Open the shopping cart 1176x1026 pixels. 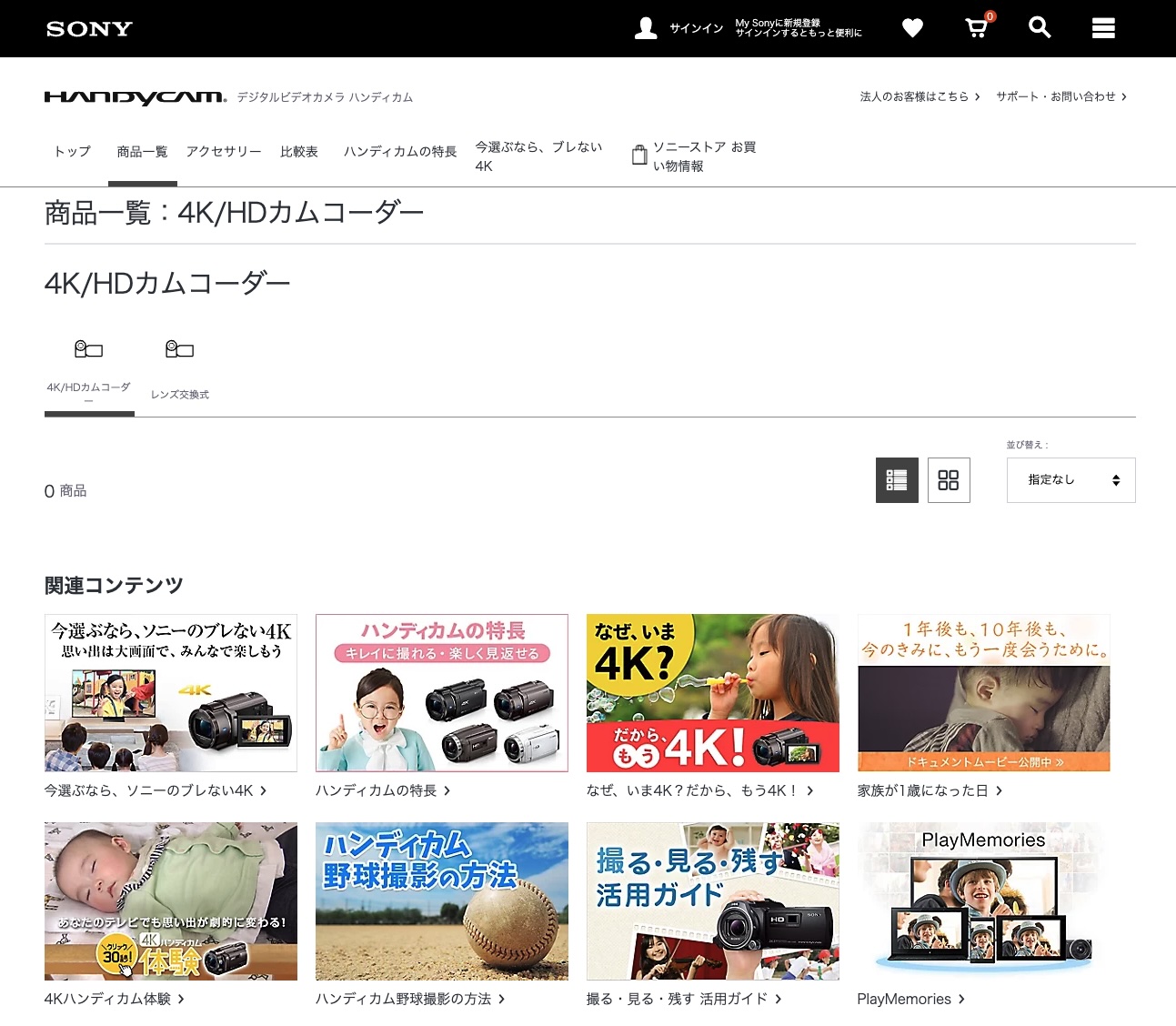[976, 28]
